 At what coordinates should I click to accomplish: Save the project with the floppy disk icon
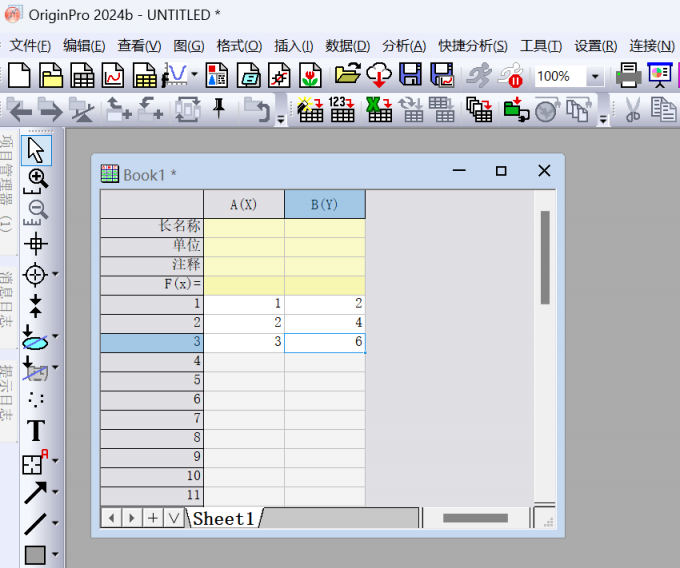(x=410, y=74)
